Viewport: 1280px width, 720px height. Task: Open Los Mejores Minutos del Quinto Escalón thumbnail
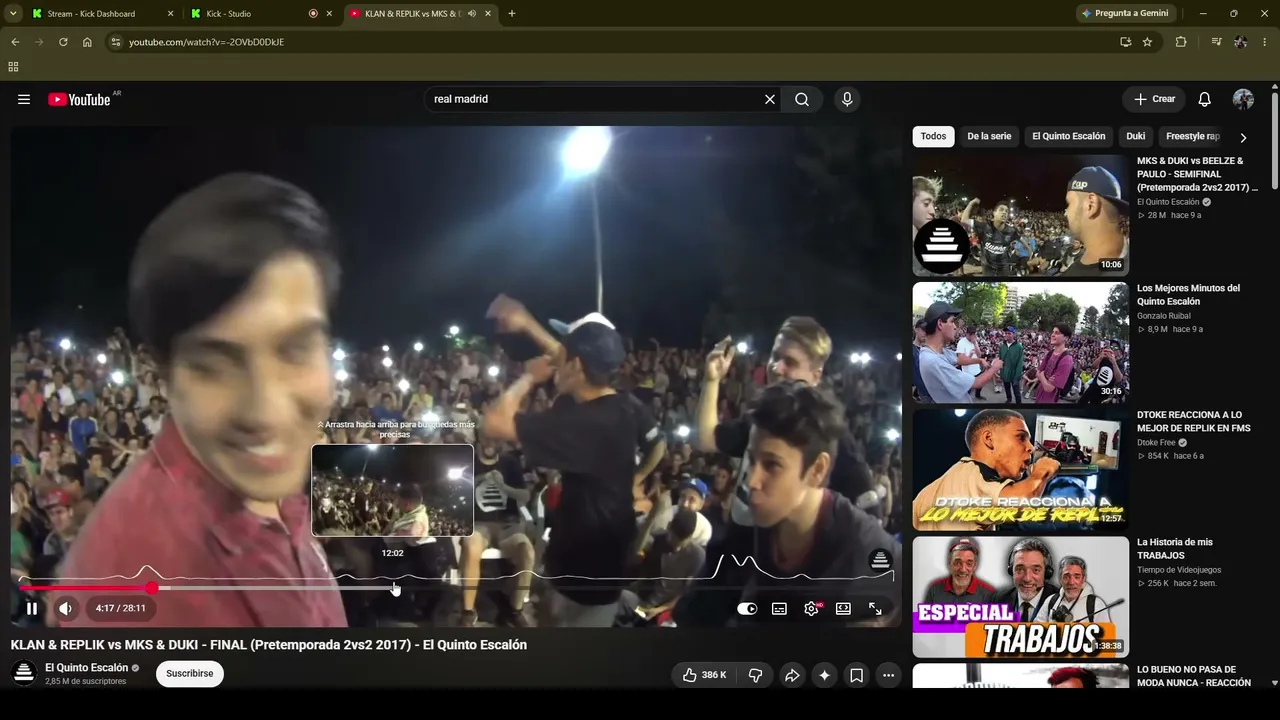[1020, 342]
